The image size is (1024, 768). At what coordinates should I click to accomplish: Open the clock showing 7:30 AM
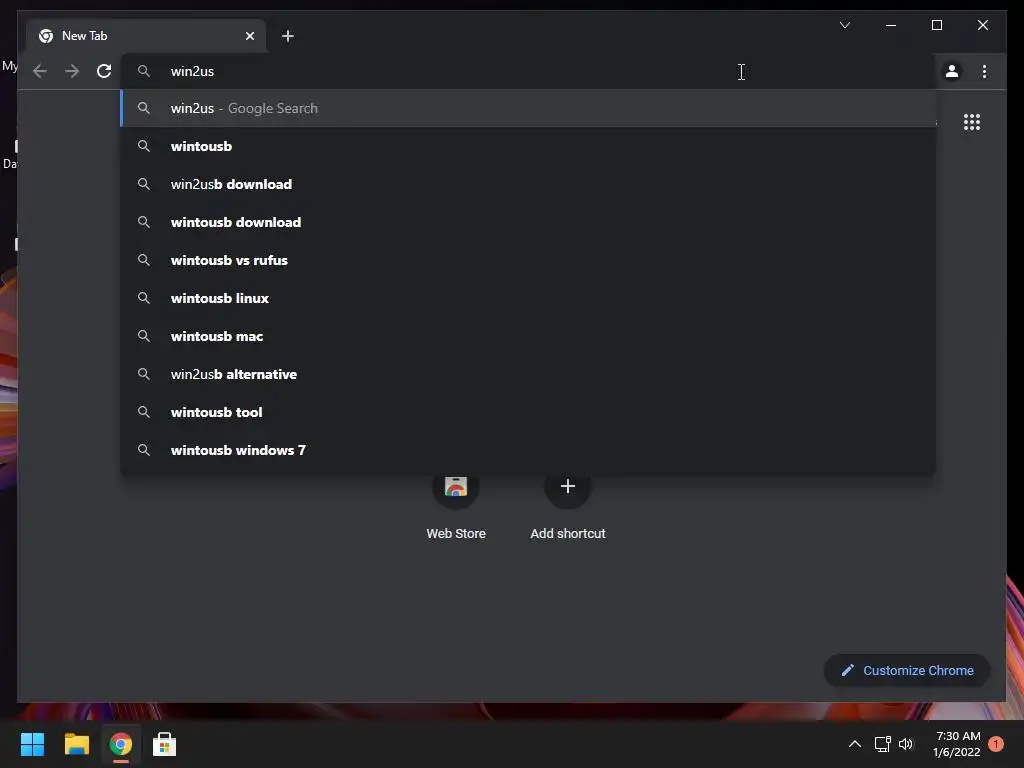pyautogui.click(x=957, y=744)
